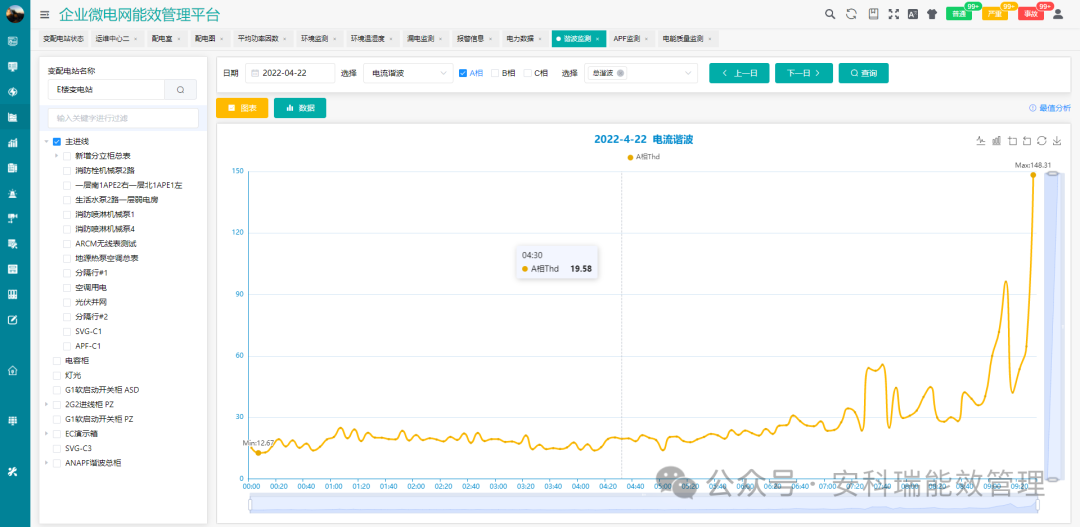Image resolution: width=1080 pixels, height=527 pixels.
Task: Switch to the 平均功率因数 tab
Action: pyautogui.click(x=262, y=39)
